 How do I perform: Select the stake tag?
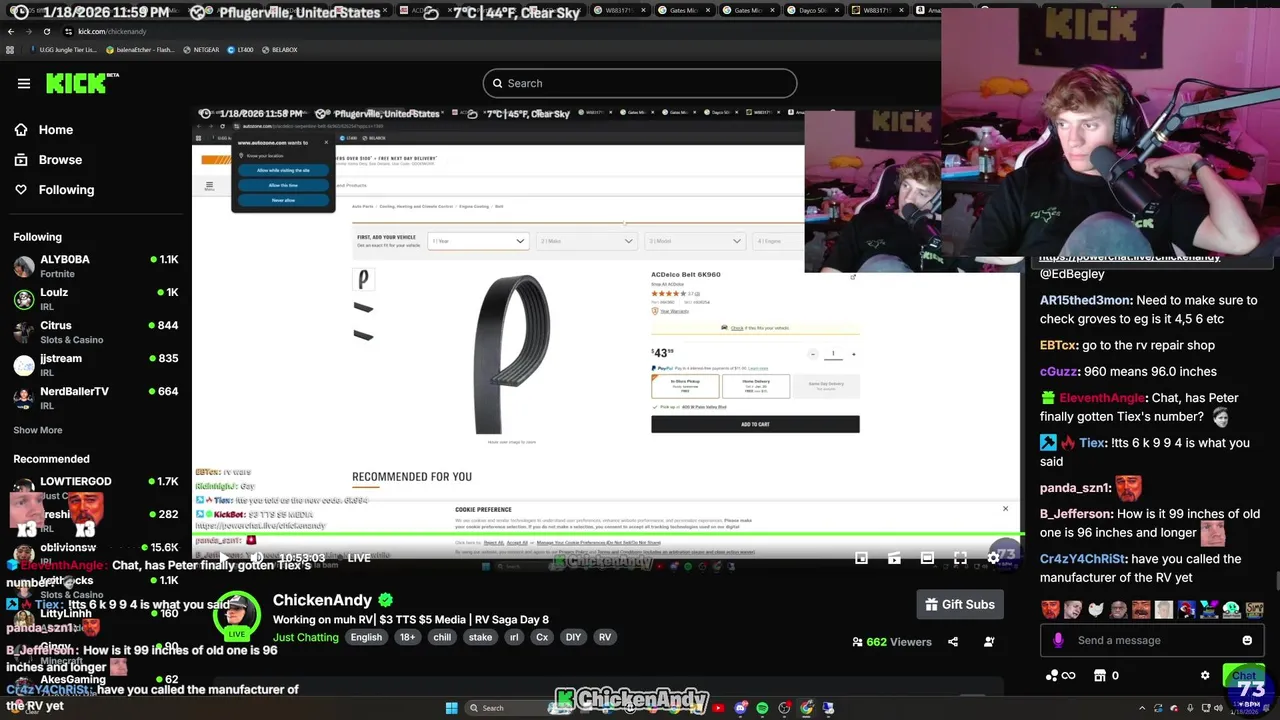coord(480,637)
